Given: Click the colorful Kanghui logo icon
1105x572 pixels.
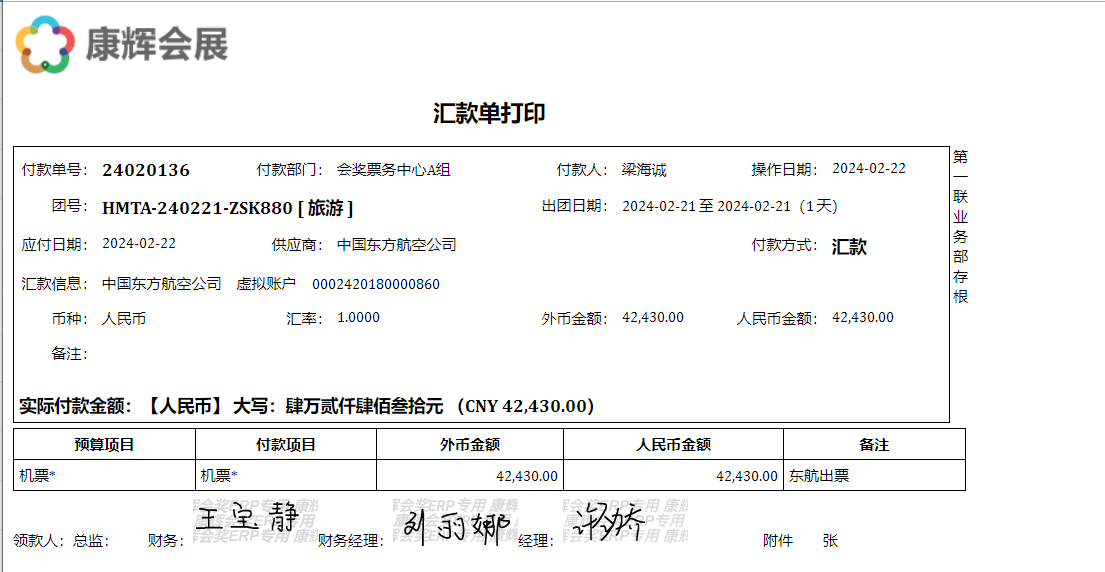Looking at the screenshot, I should [45, 45].
